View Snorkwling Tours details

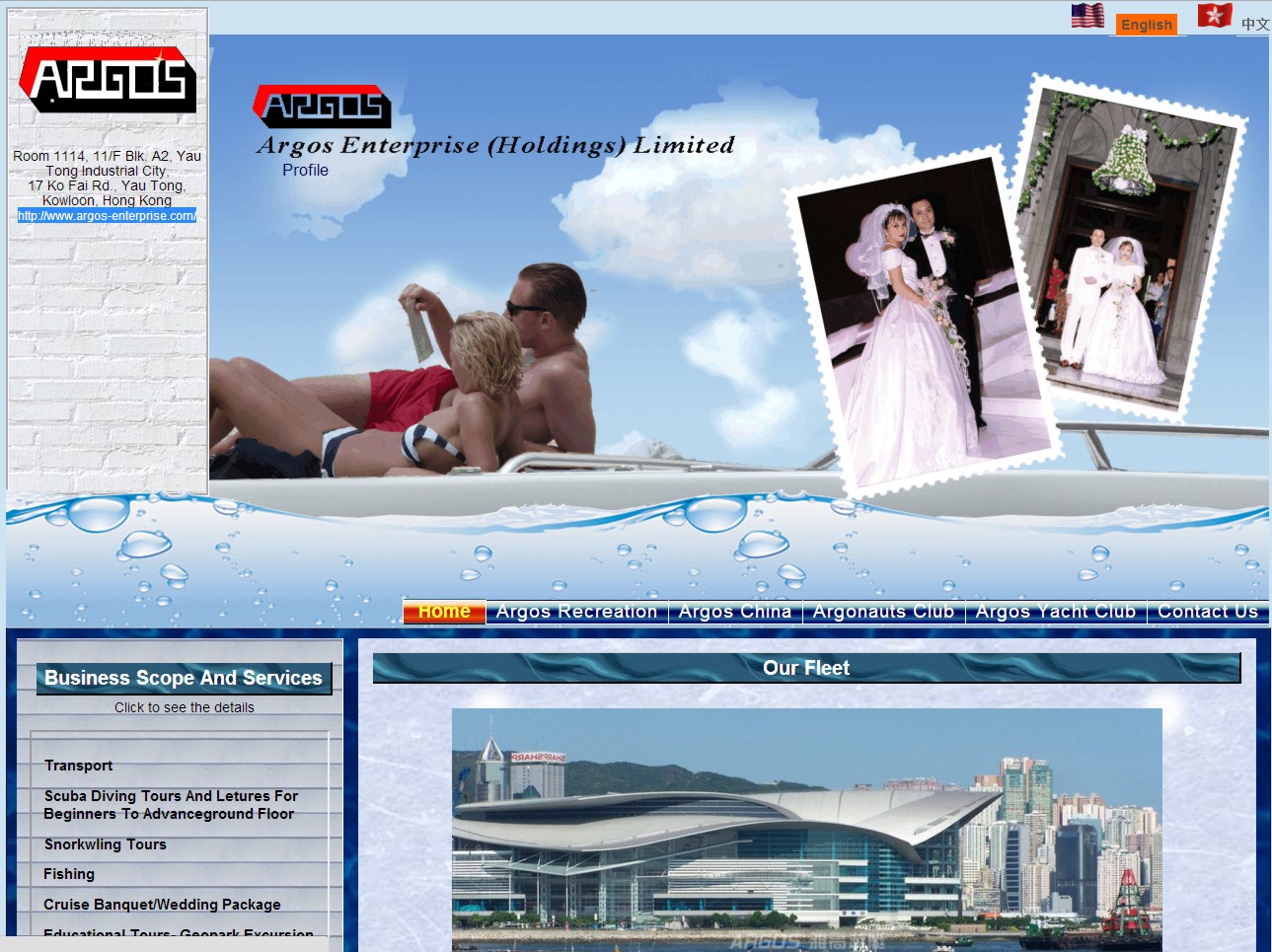(x=106, y=844)
